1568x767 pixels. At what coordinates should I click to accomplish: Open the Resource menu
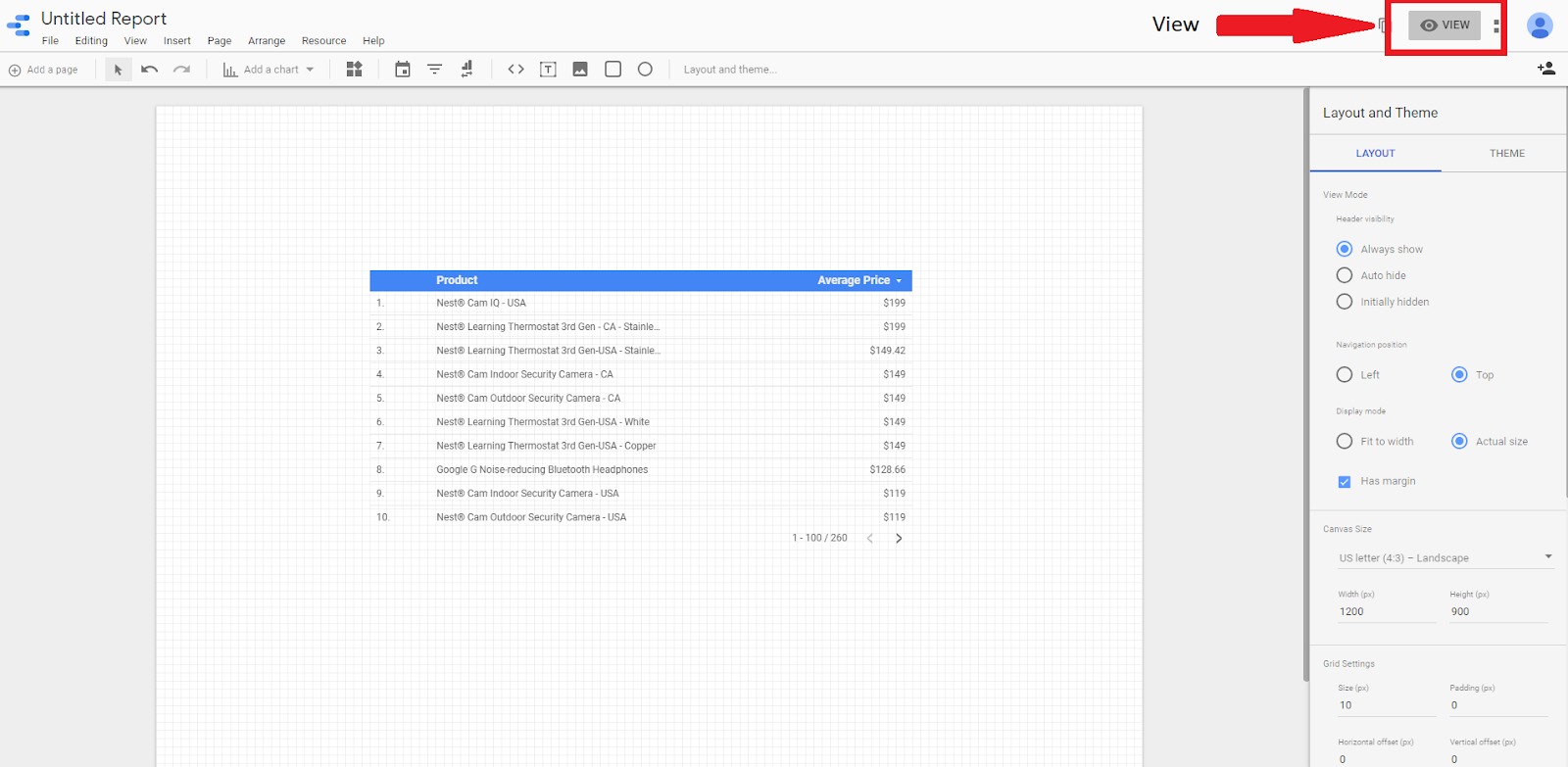(x=323, y=41)
